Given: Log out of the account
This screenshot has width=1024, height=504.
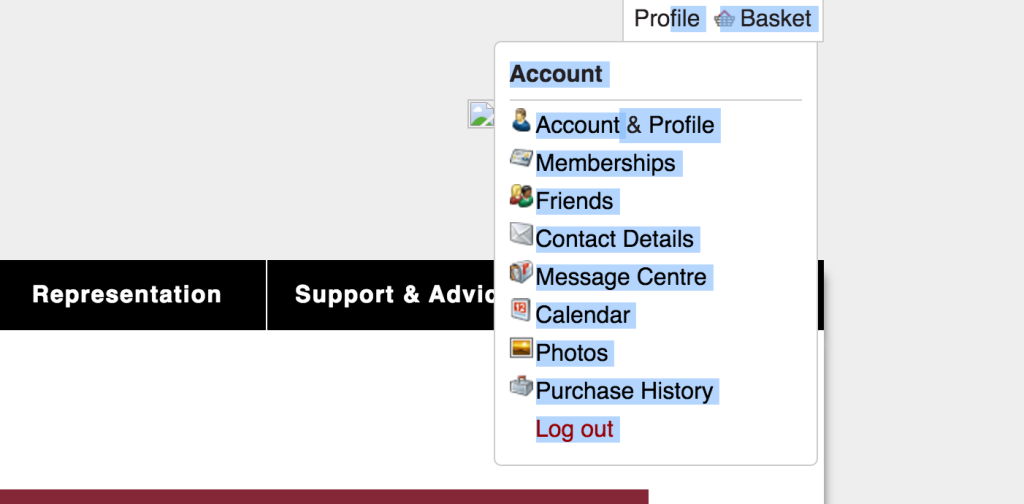Looking at the screenshot, I should pos(574,429).
